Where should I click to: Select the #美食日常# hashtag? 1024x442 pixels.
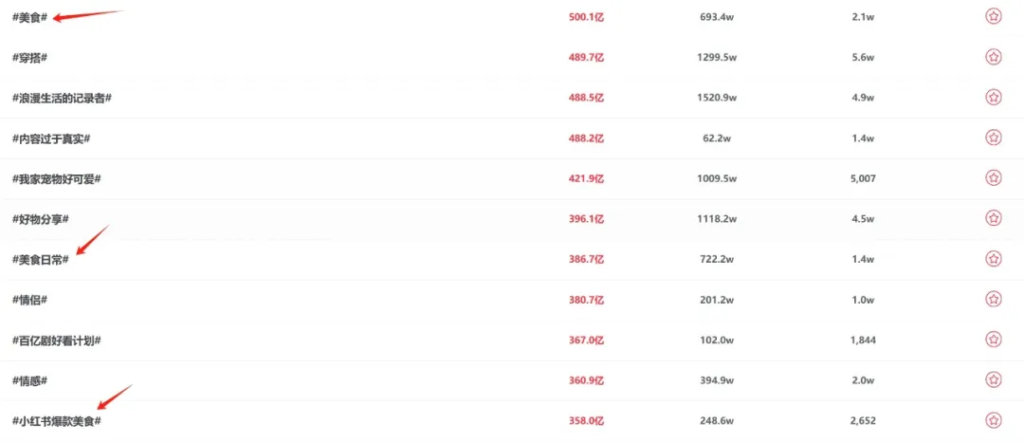pos(40,259)
